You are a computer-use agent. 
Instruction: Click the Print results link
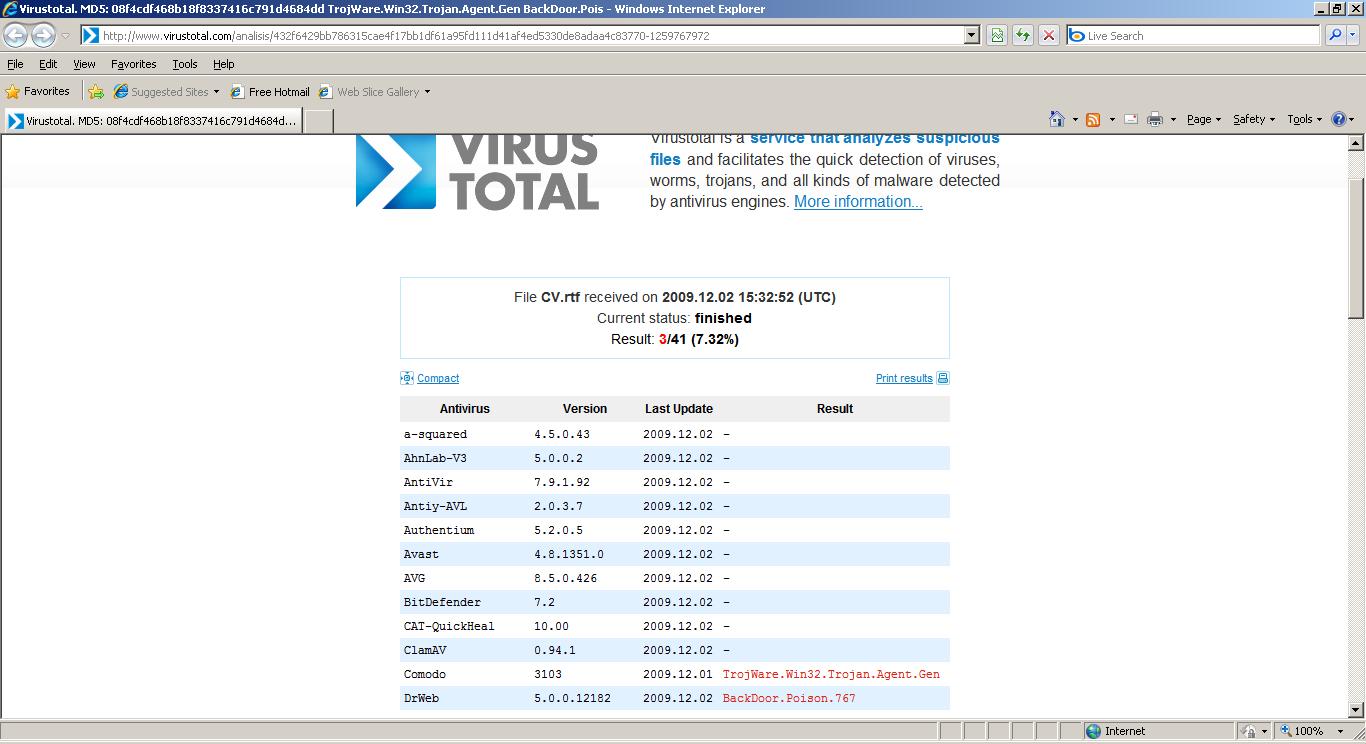tap(904, 378)
